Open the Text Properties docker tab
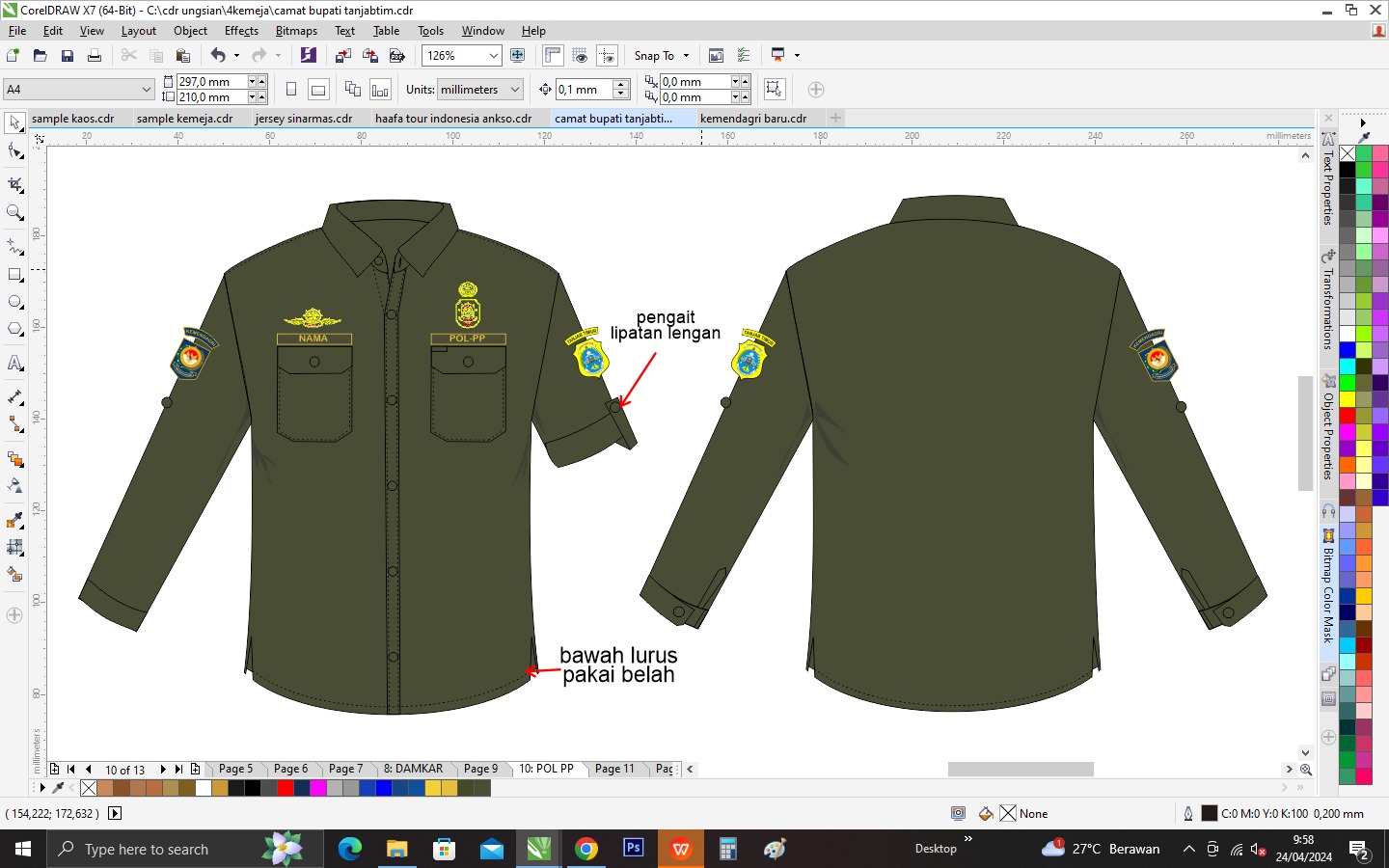Image resolution: width=1389 pixels, height=868 pixels. click(1328, 178)
